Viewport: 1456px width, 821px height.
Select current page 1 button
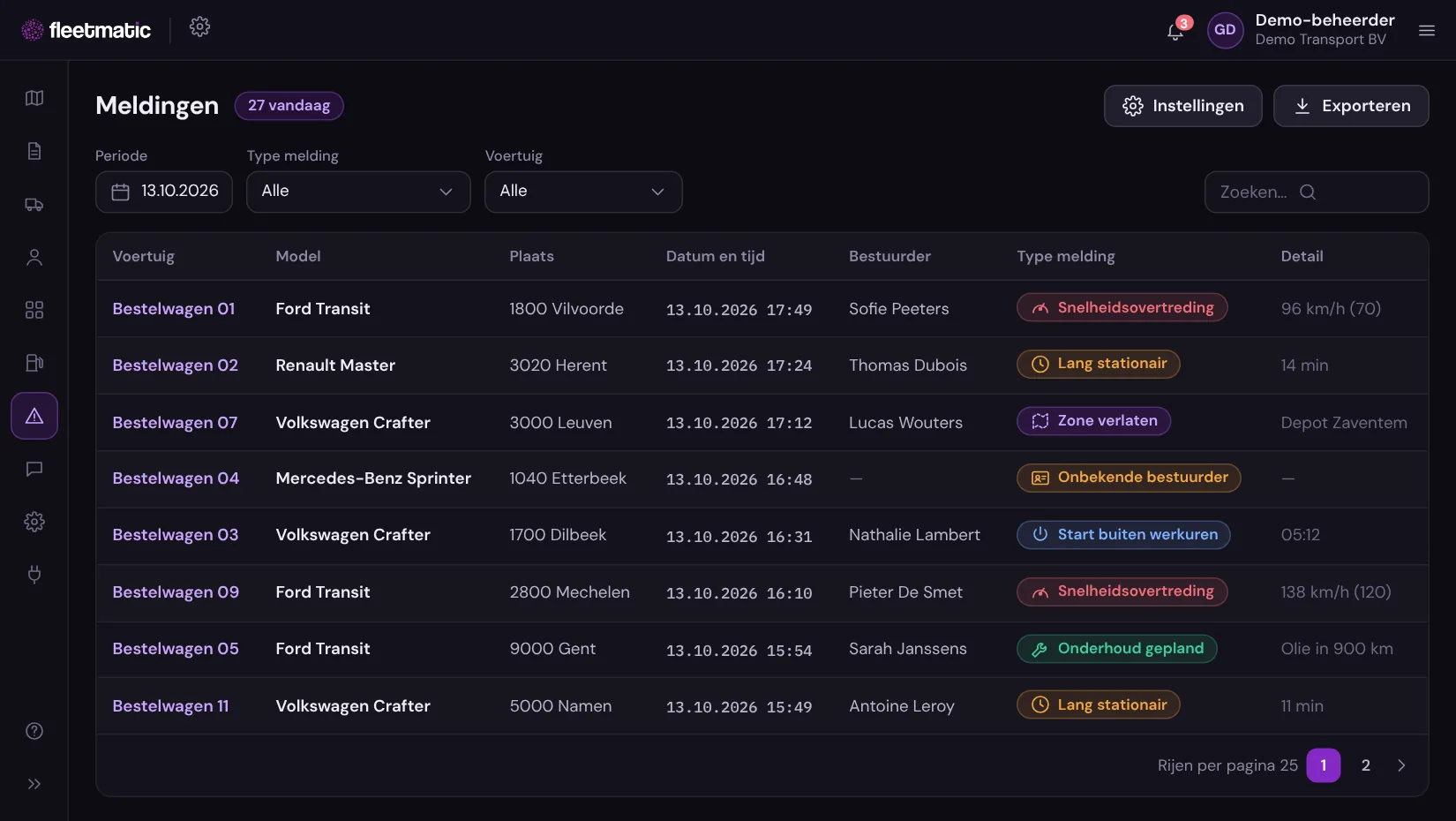1324,765
